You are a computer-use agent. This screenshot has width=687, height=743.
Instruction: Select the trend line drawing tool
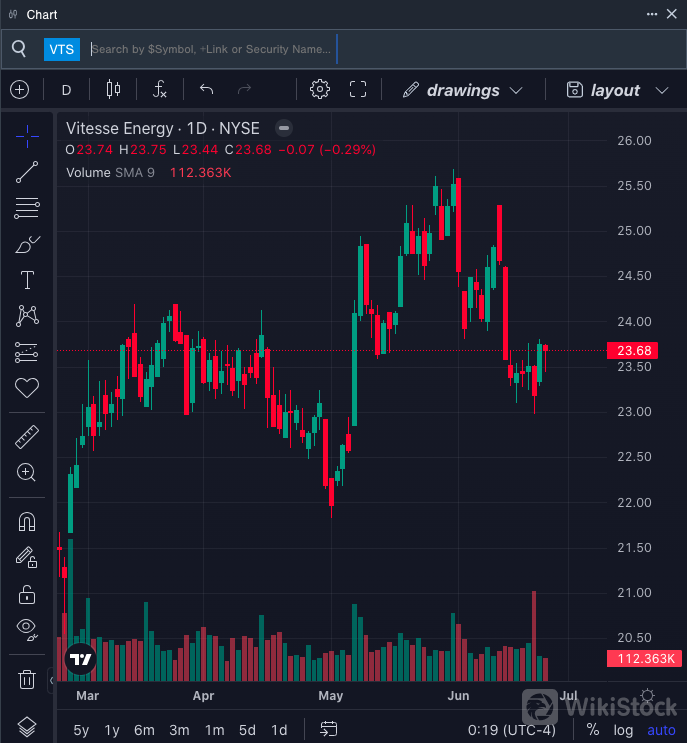[x=27, y=172]
